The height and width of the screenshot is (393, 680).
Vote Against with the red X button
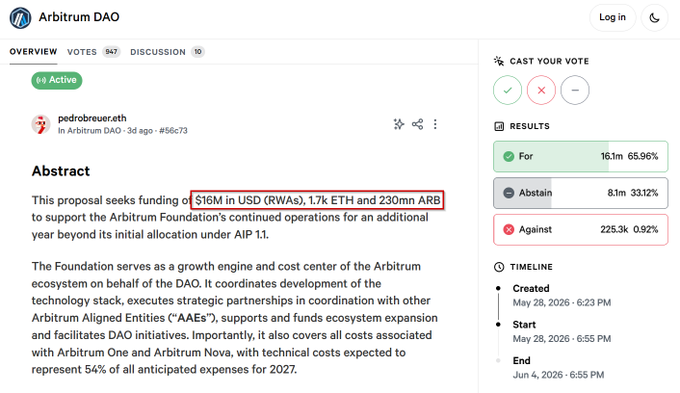[541, 90]
